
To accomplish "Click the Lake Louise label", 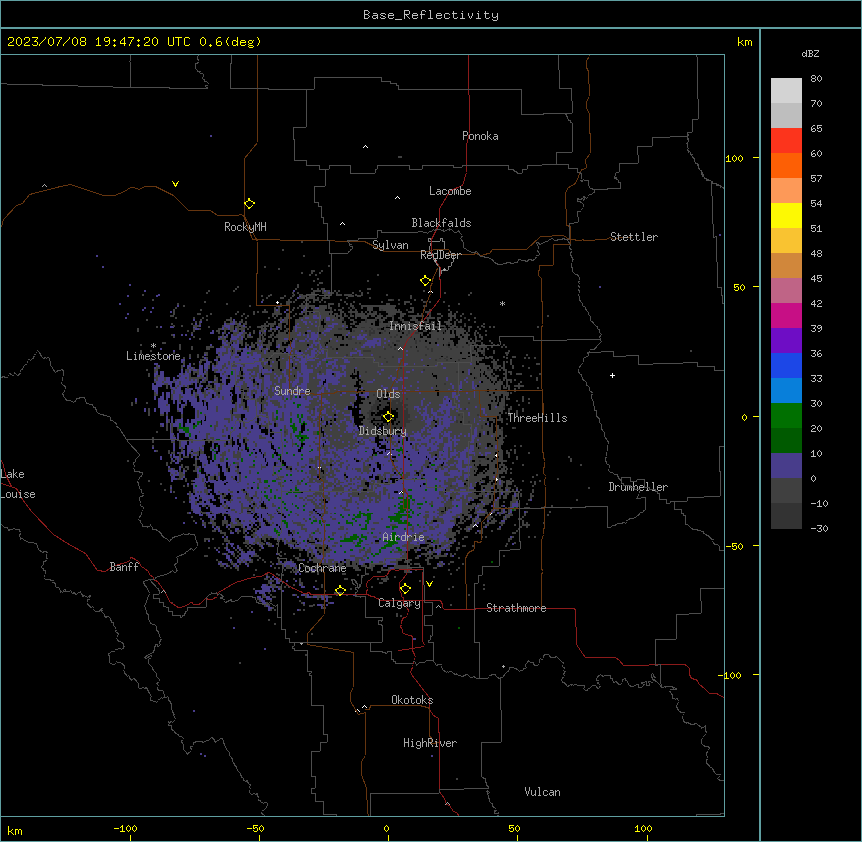I will tap(18, 484).
